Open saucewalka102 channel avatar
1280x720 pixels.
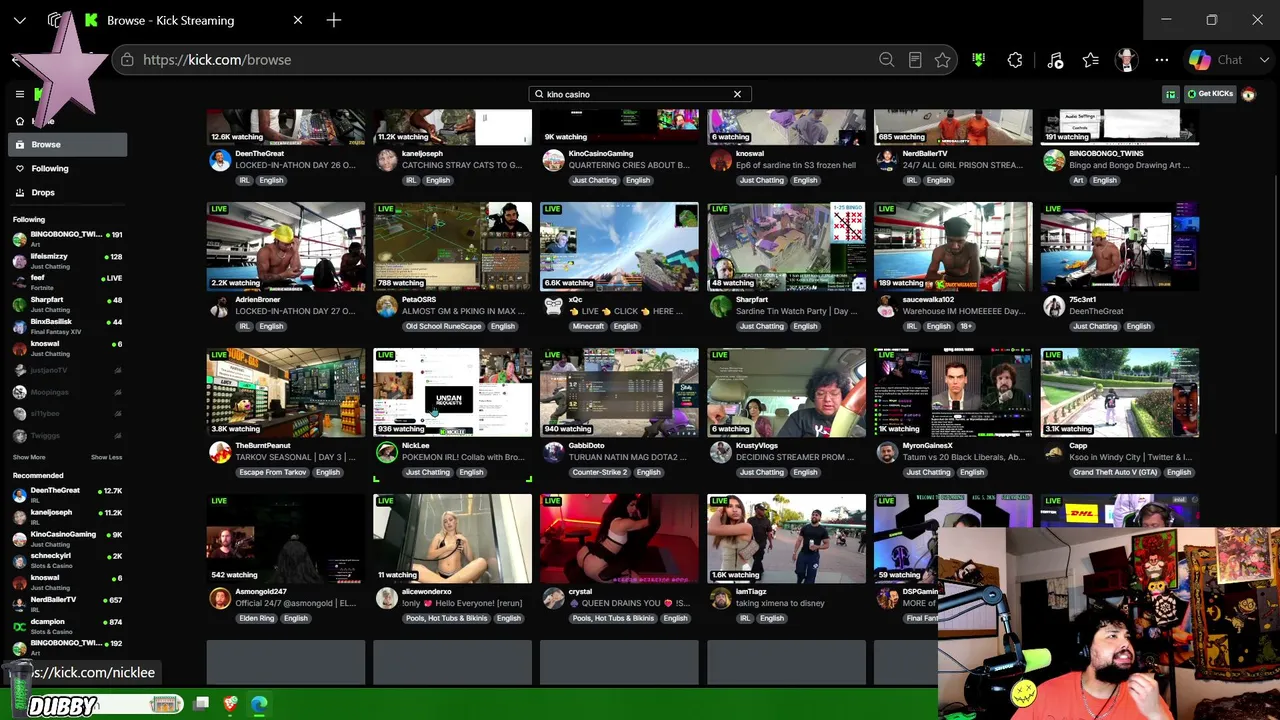pyautogui.click(x=887, y=307)
